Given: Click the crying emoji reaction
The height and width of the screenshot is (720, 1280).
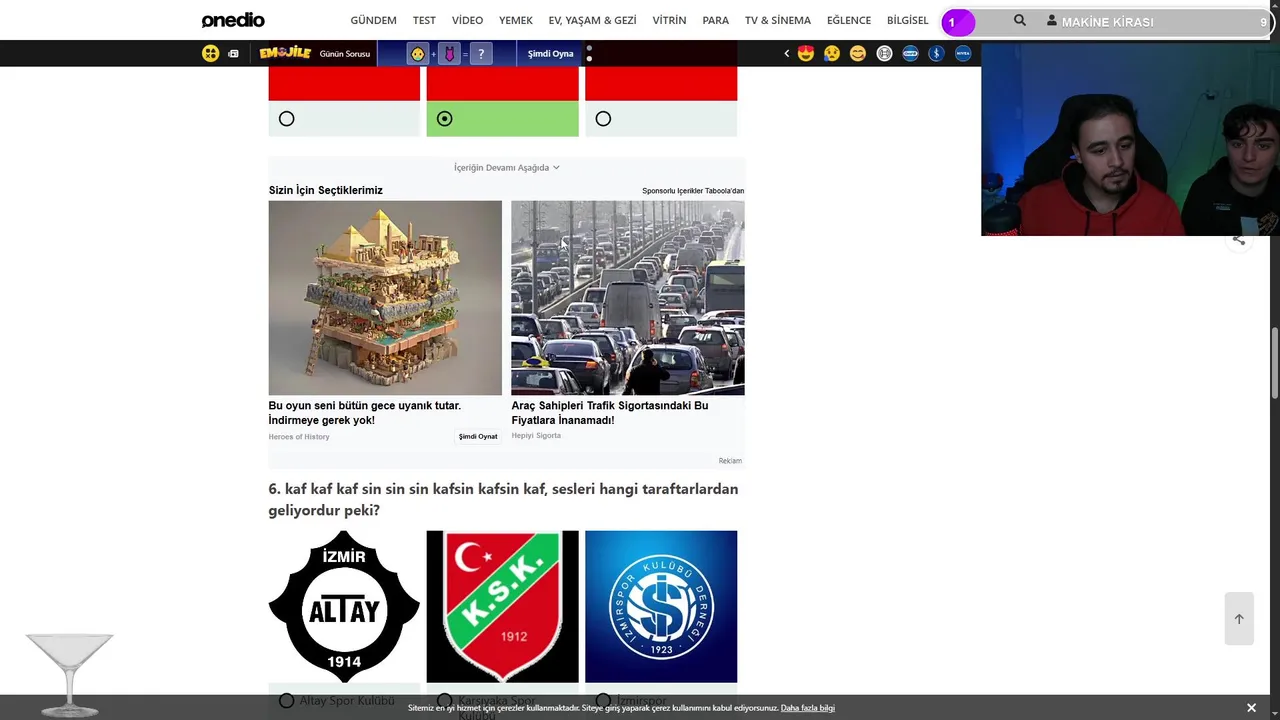Looking at the screenshot, I should 832,53.
